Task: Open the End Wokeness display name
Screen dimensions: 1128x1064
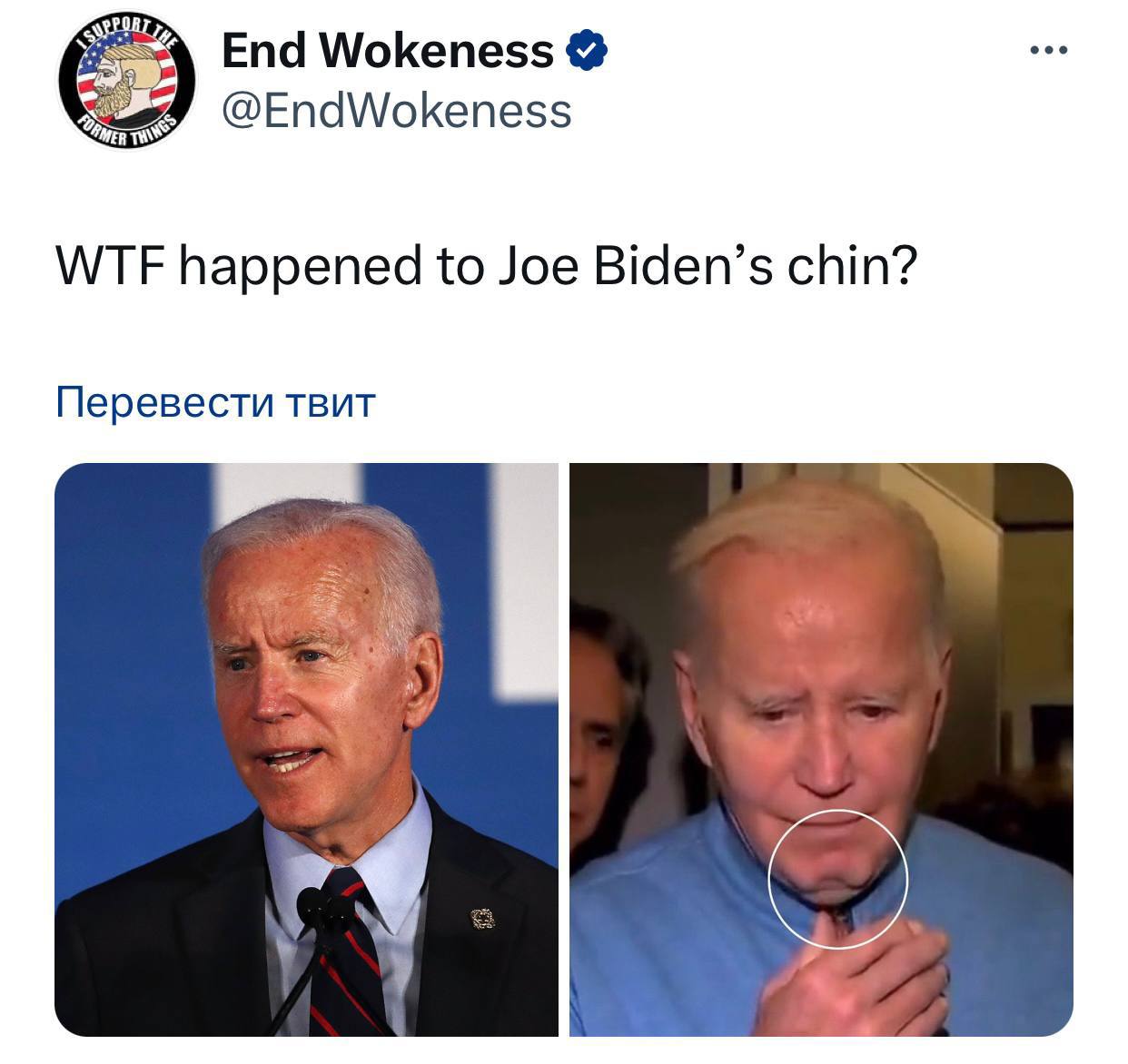Action: [388, 50]
